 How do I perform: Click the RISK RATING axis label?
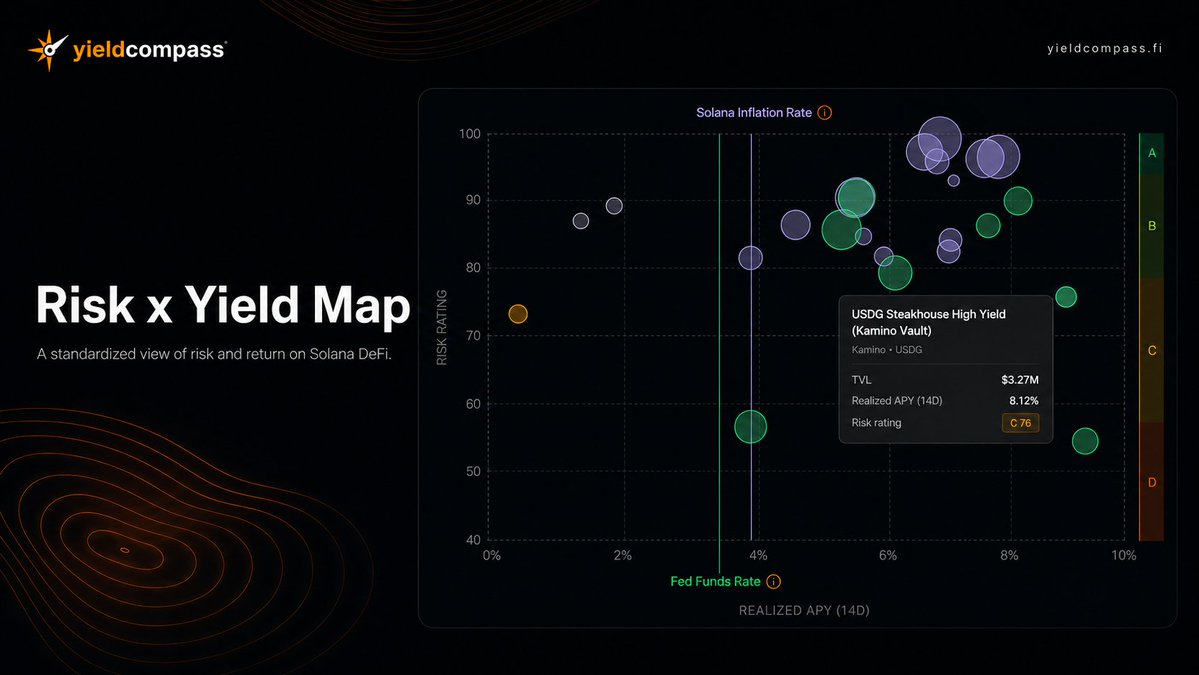click(x=441, y=327)
